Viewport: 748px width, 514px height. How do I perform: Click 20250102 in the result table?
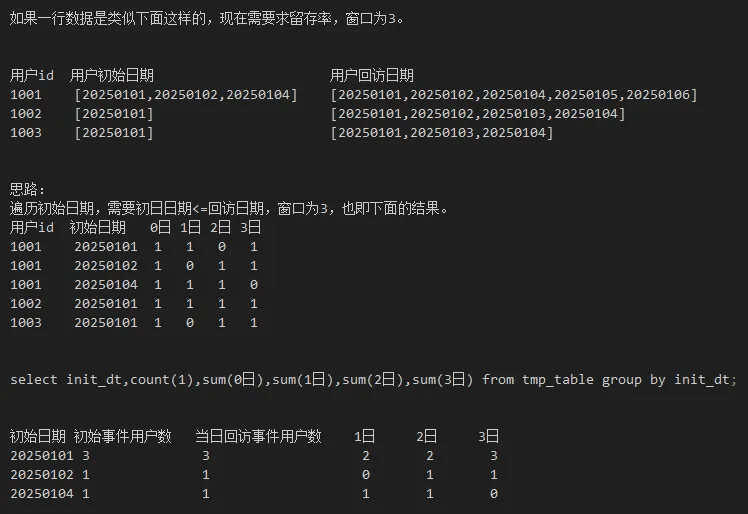pyautogui.click(x=41, y=474)
